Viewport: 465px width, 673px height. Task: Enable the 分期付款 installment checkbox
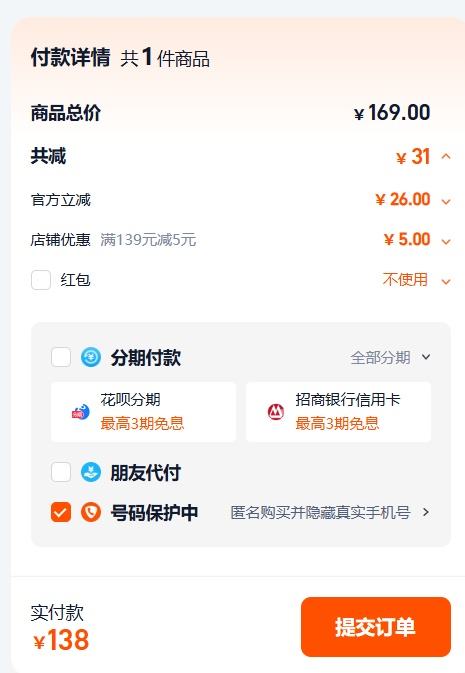[x=61, y=357]
